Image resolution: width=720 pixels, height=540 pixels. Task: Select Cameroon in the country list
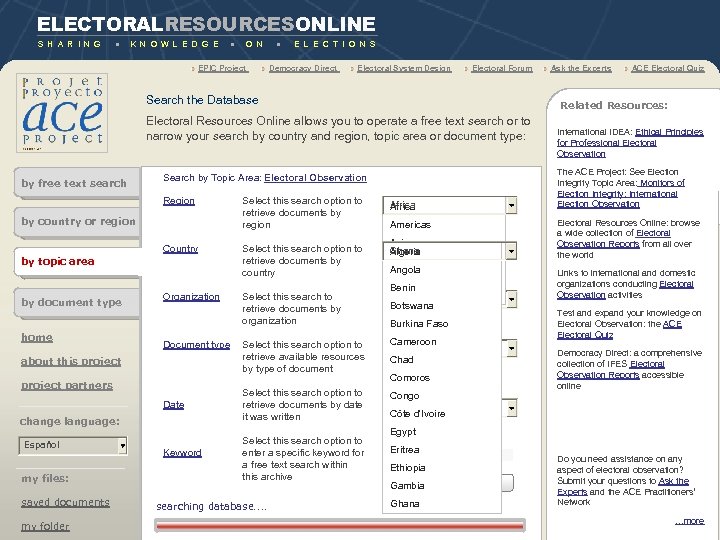442,342
